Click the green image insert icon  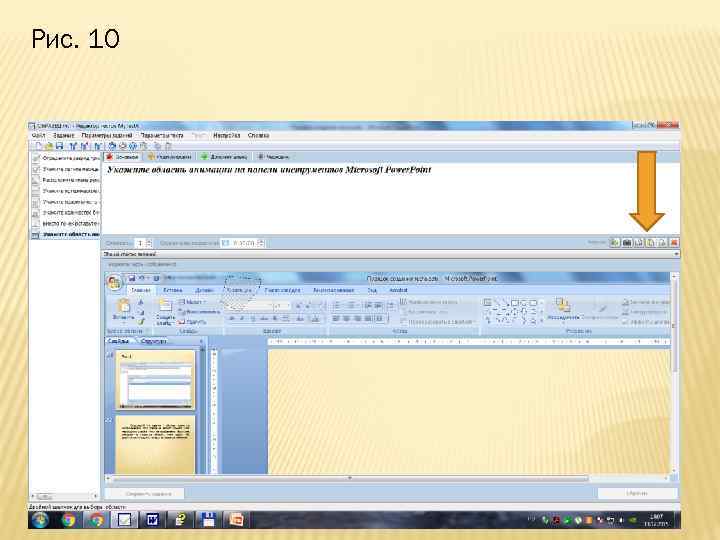pos(614,242)
